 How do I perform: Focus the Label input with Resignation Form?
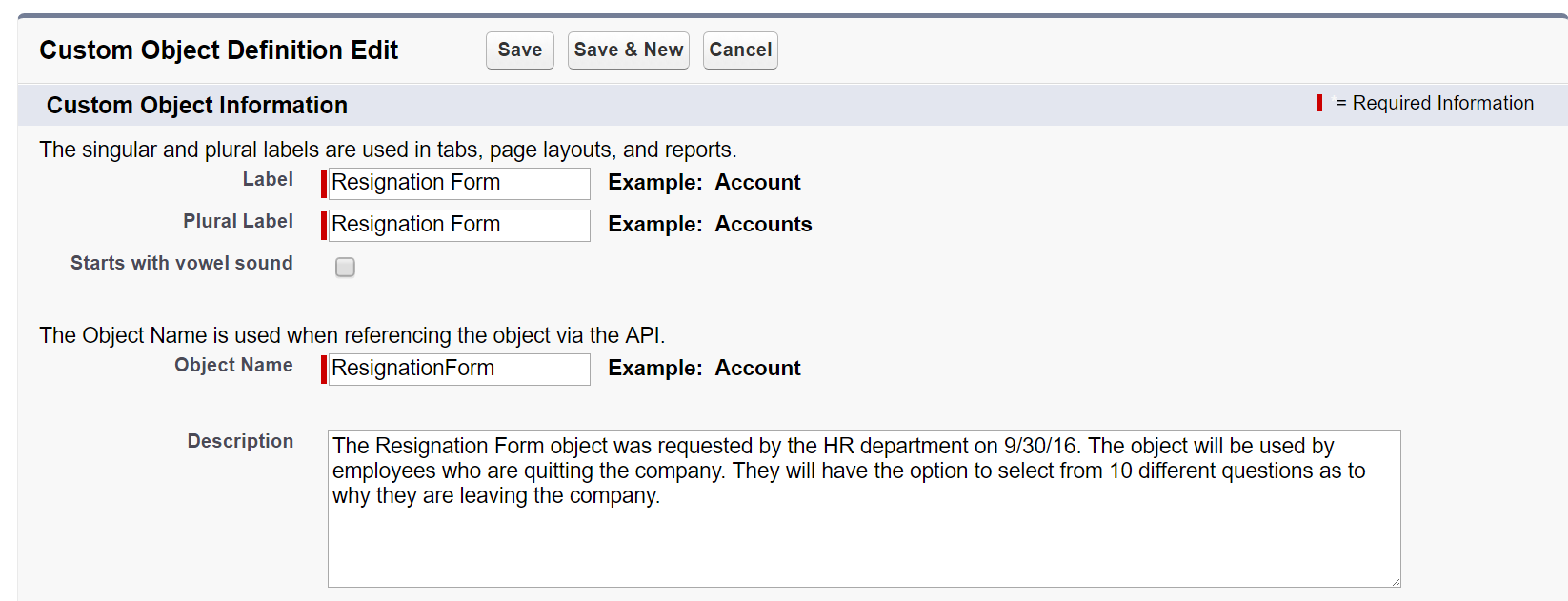click(x=458, y=183)
